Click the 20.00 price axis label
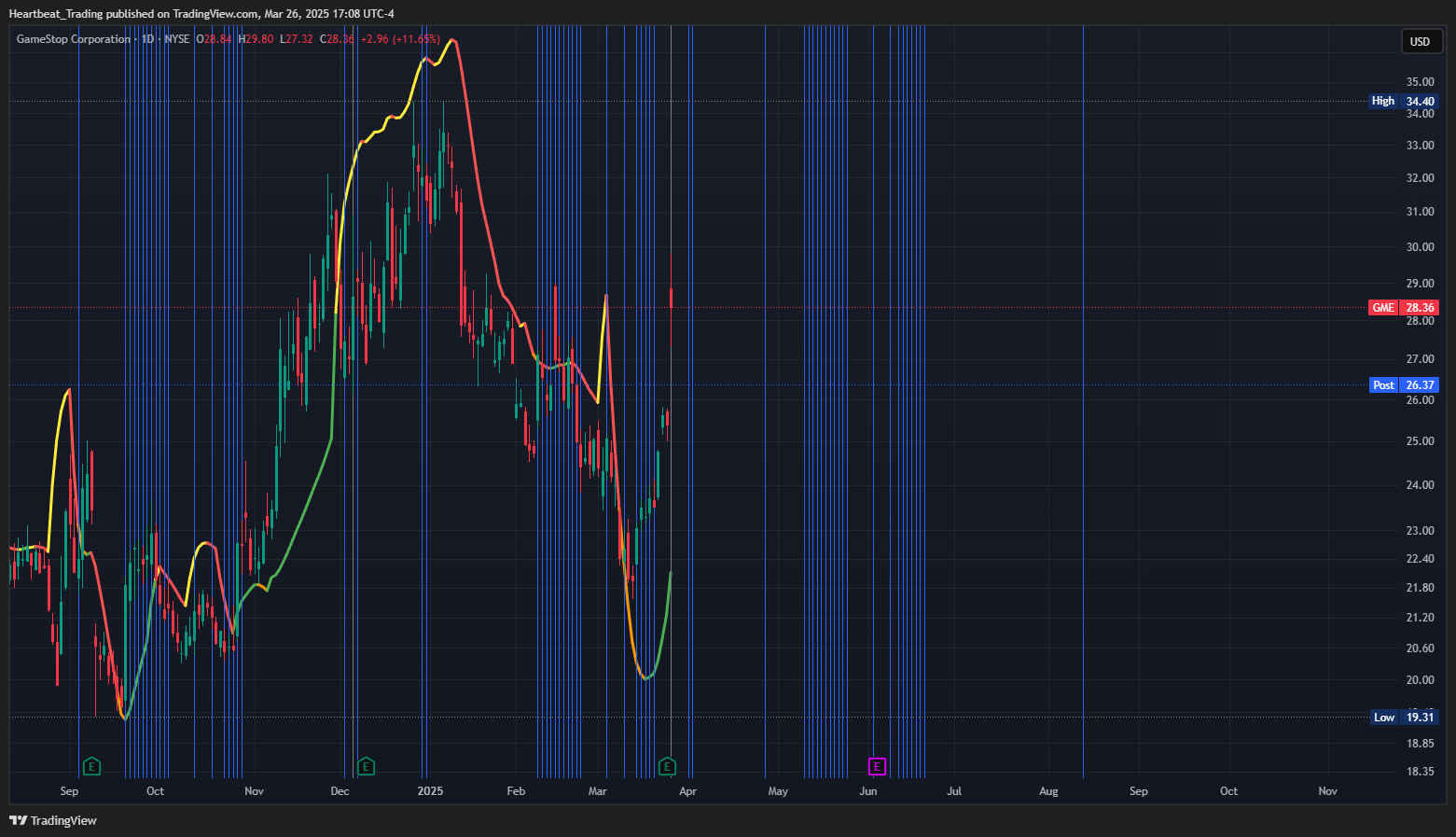1456x837 pixels. click(1421, 680)
